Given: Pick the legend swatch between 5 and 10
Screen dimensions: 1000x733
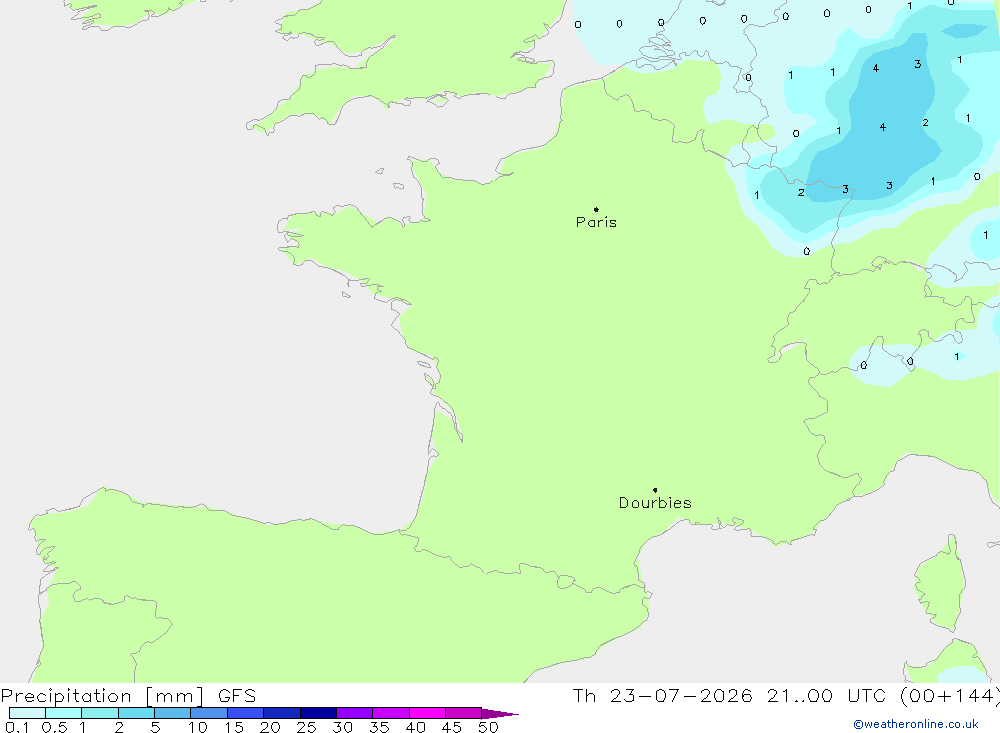Looking at the screenshot, I should [x=173, y=713].
